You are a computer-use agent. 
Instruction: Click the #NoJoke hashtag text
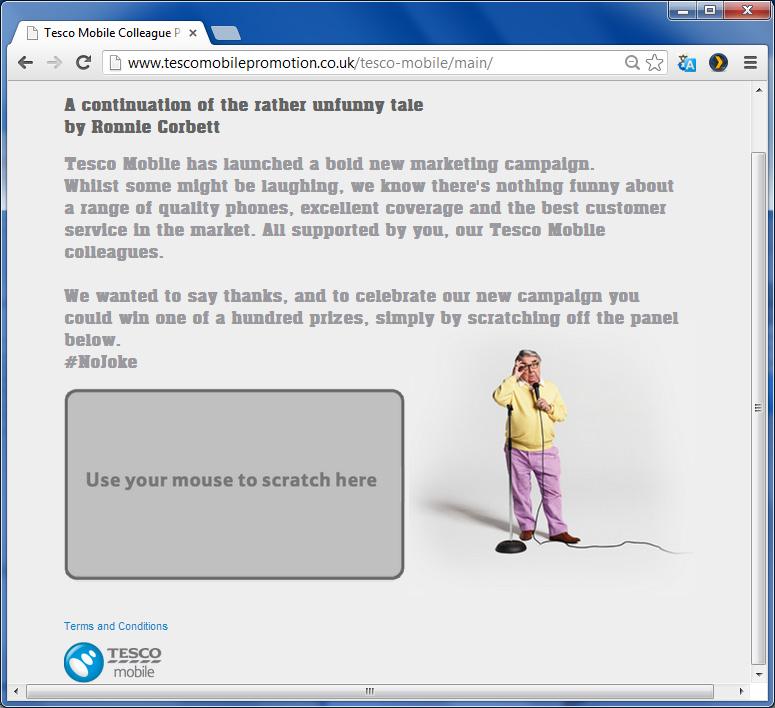click(x=101, y=362)
